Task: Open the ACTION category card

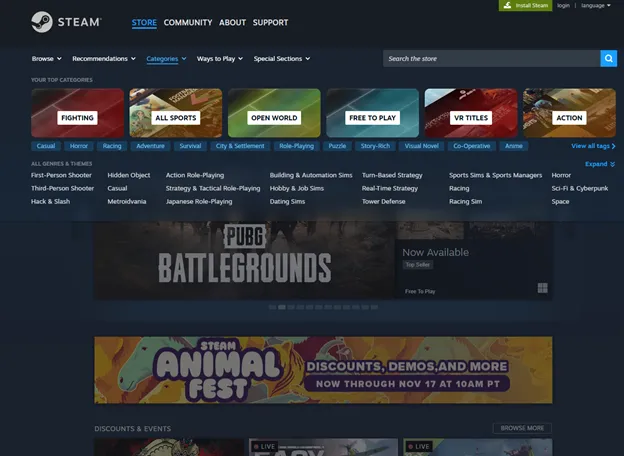Action: tap(569, 113)
